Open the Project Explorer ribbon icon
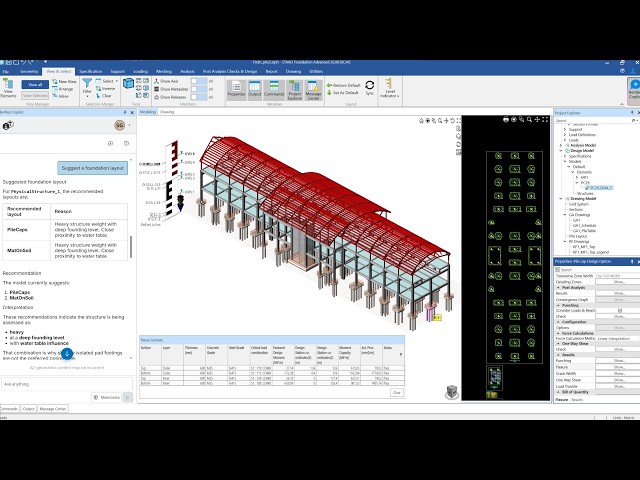This screenshot has height=480, width=640. (x=294, y=89)
